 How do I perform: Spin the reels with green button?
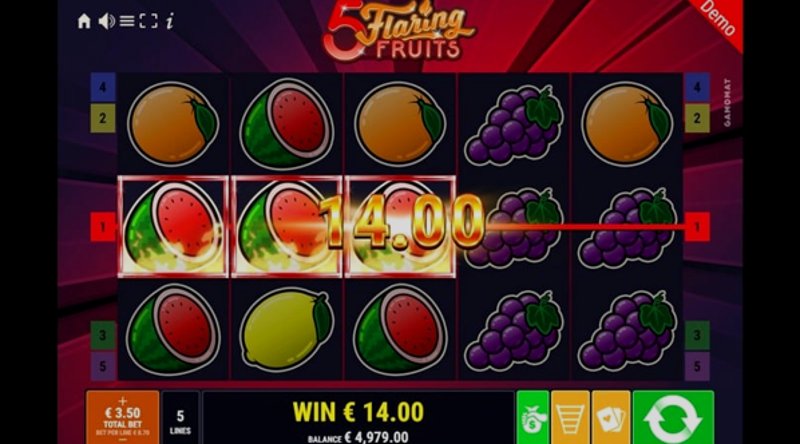tap(673, 417)
